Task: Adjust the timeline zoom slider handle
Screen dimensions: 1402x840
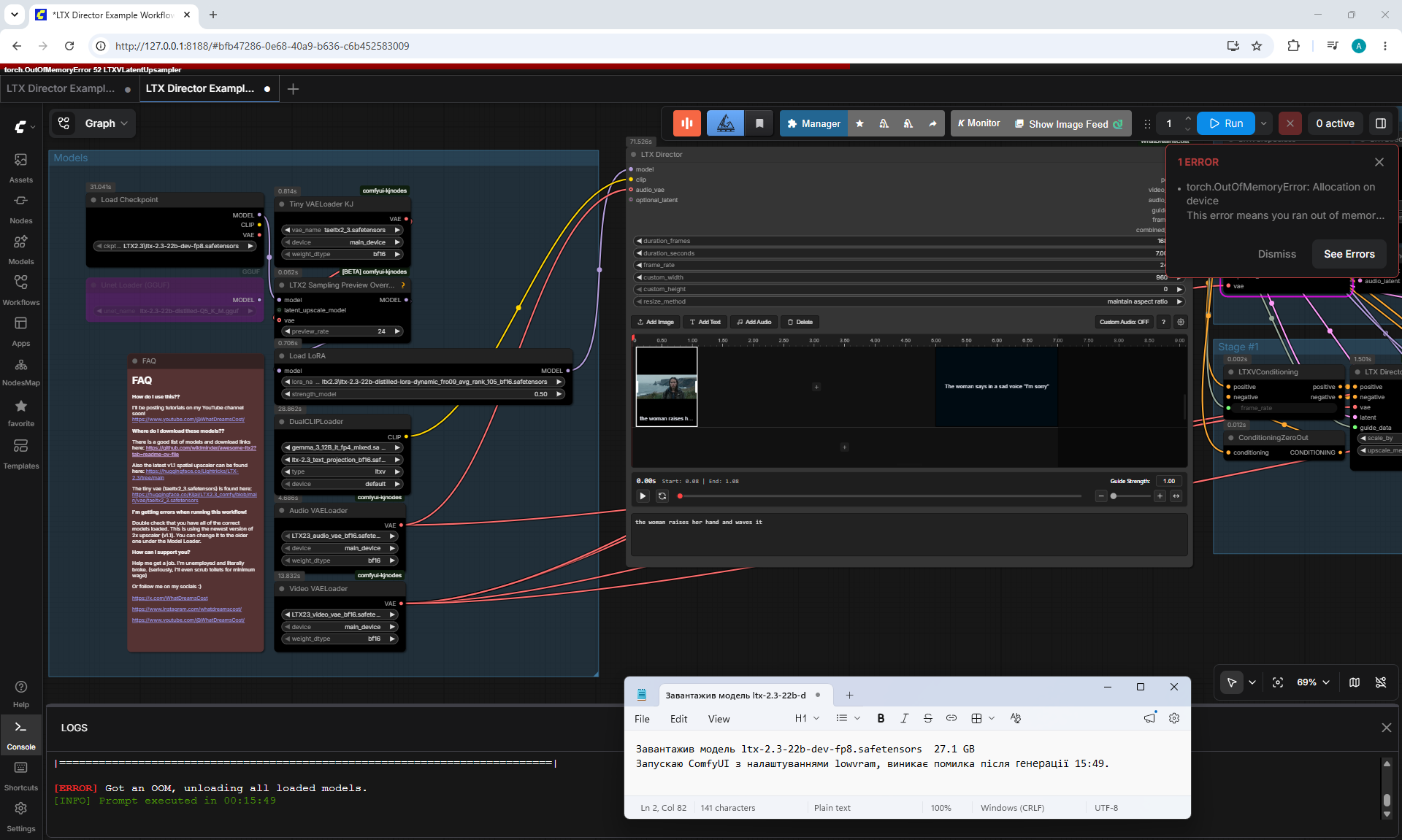Action: coord(1113,496)
